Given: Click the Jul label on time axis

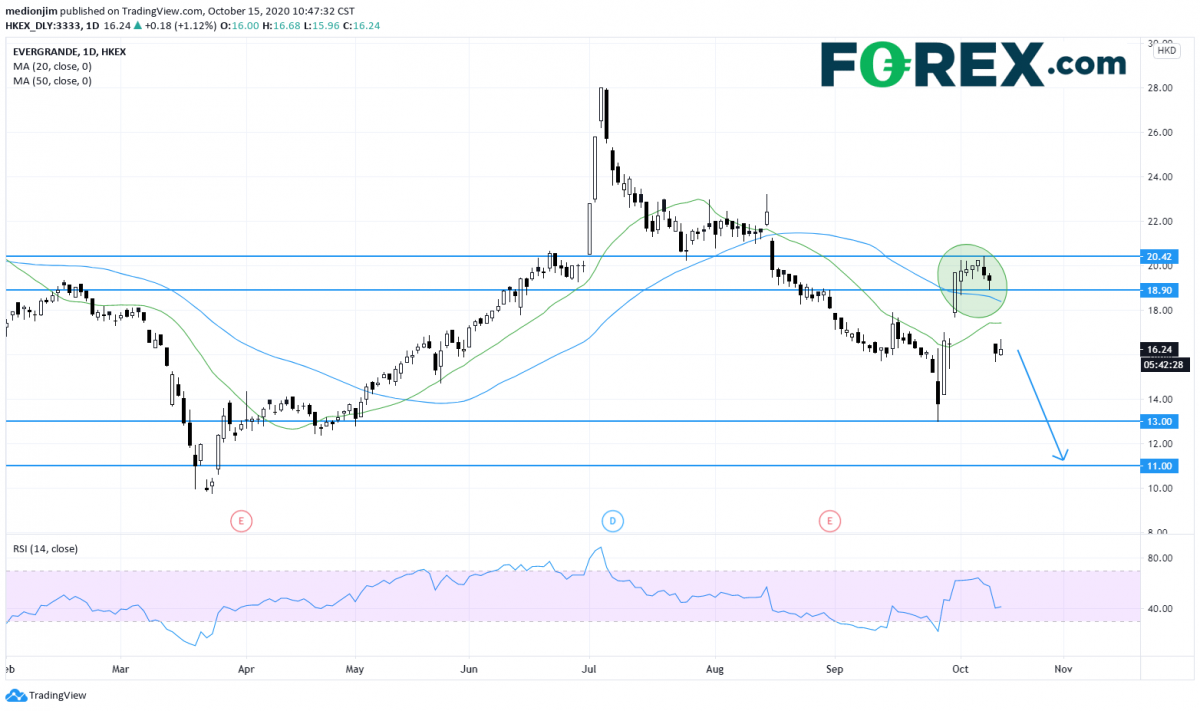Looking at the screenshot, I should [589, 669].
